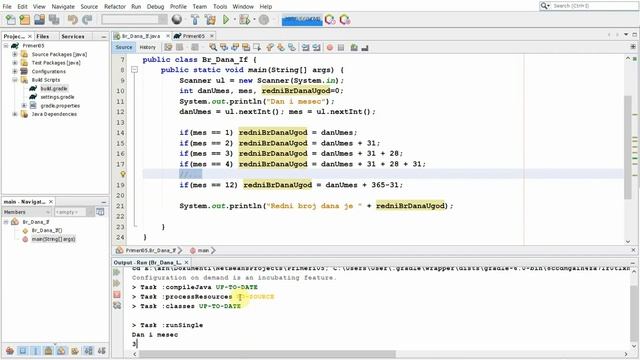
Task: Toggle Show Inherited Members filter in Navigator
Action: (x=10, y=350)
